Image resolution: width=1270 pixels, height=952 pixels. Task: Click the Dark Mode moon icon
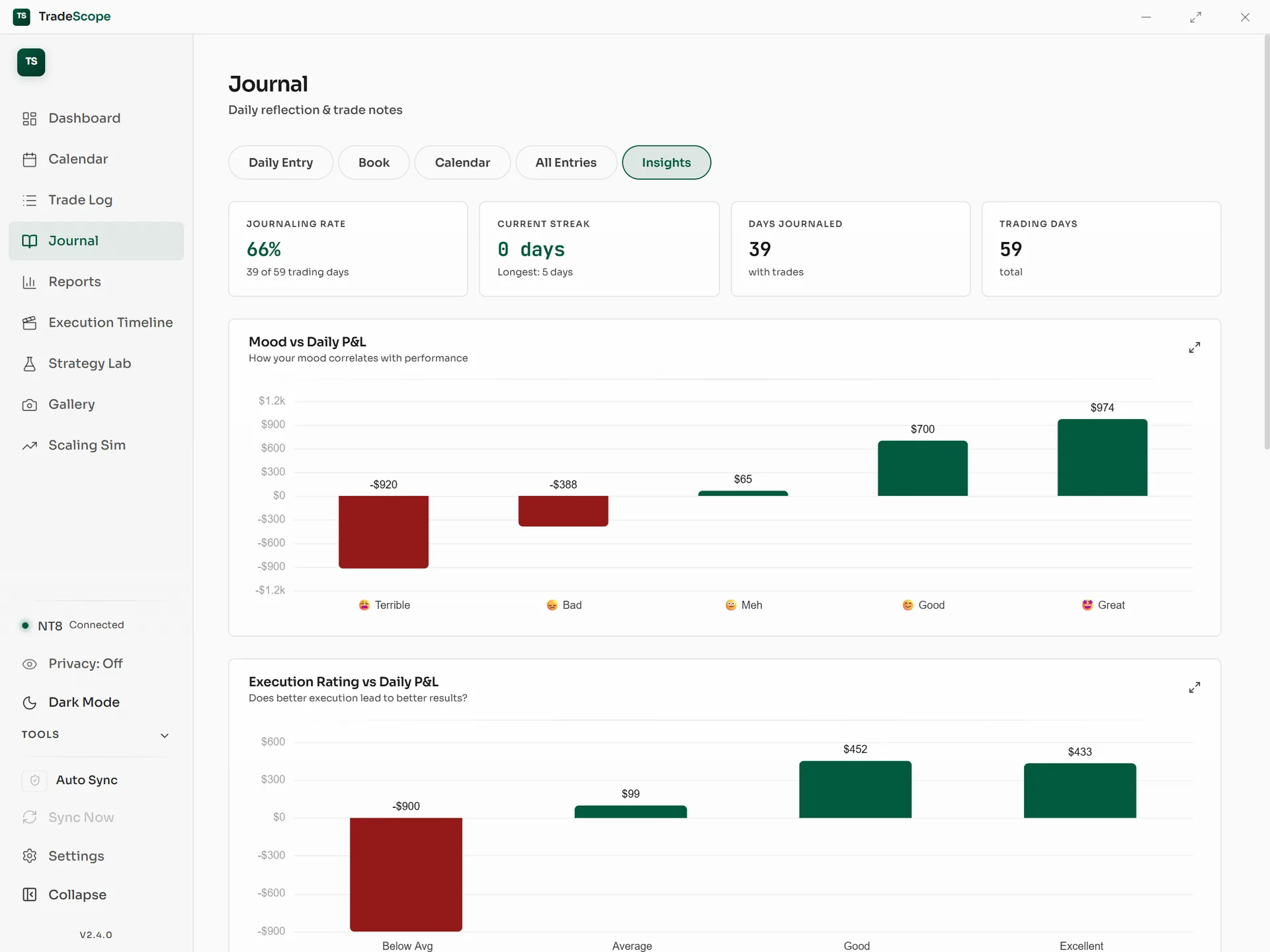(29, 703)
